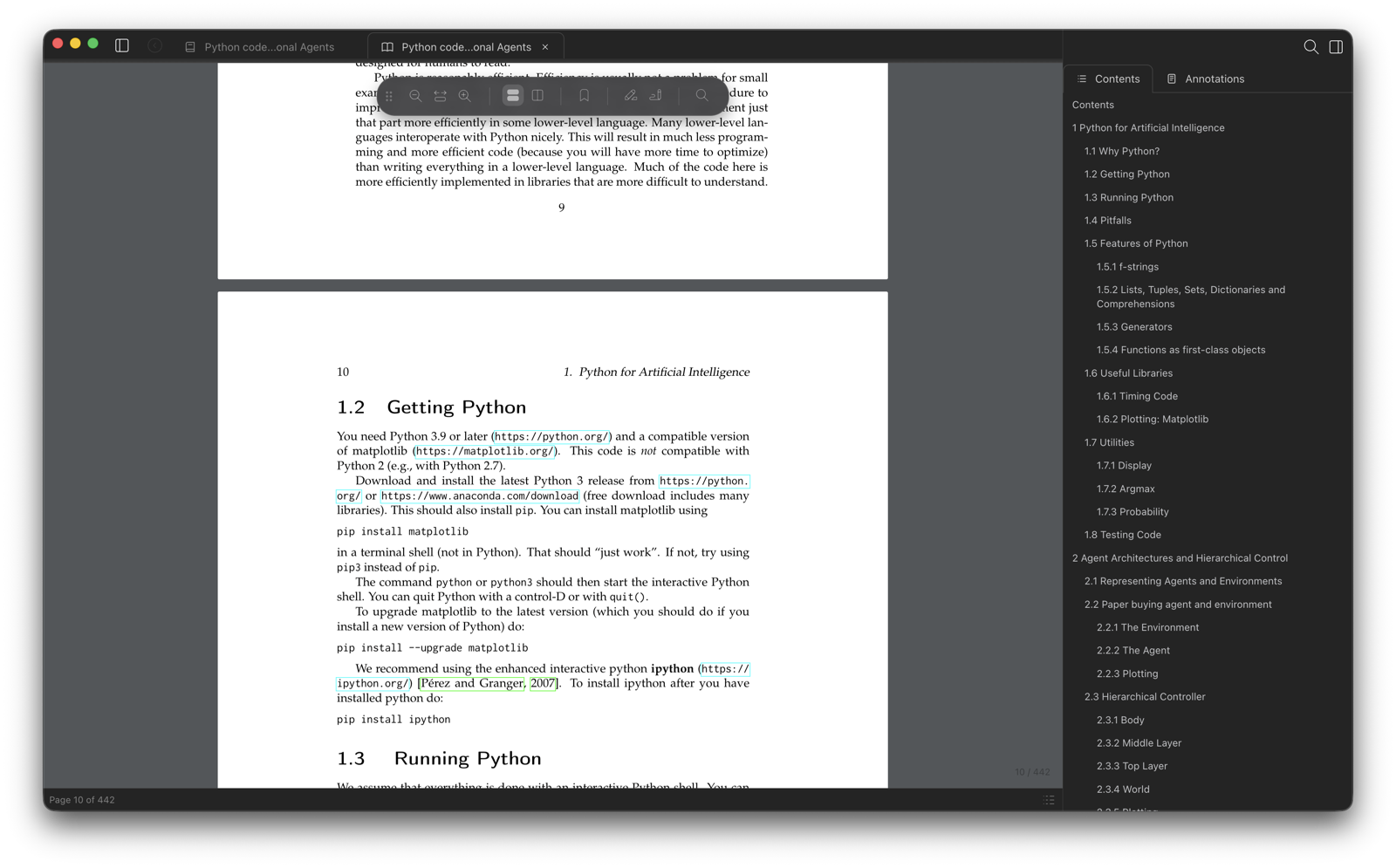Toggle the right sidebar panel icon
Screen dimensions: 1396x868
(1336, 46)
